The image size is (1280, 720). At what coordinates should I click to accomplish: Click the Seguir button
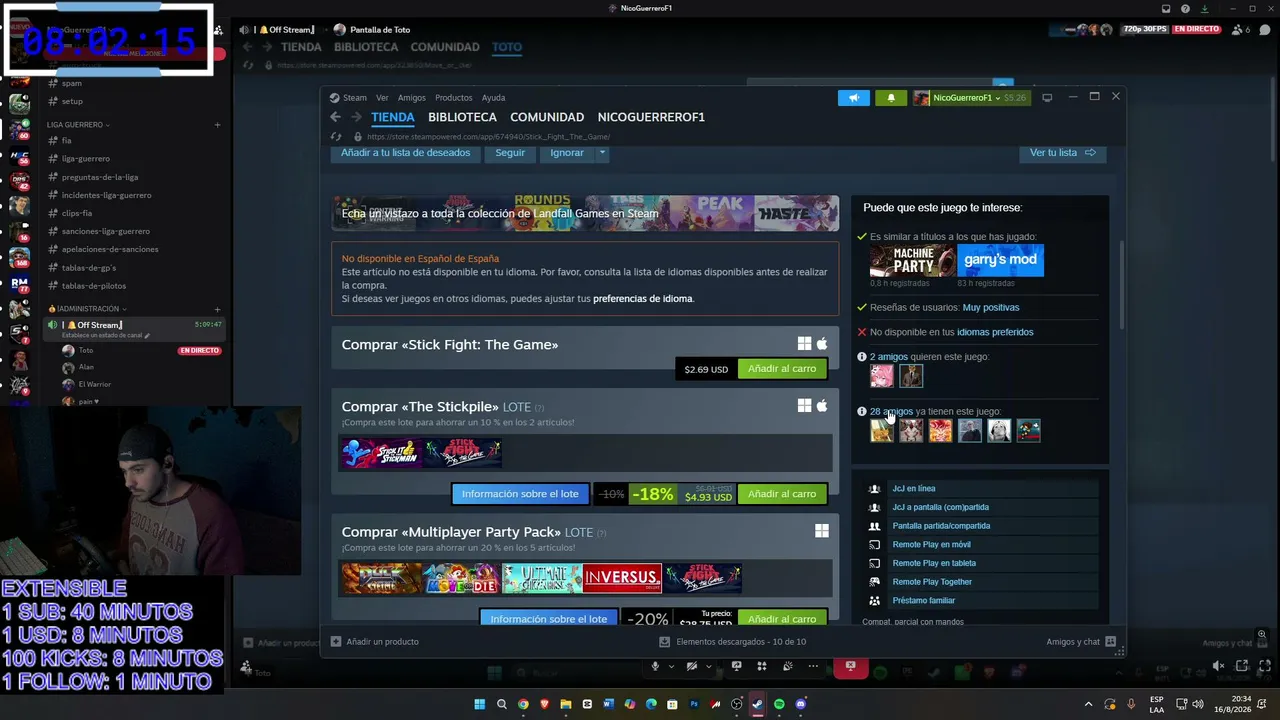510,153
